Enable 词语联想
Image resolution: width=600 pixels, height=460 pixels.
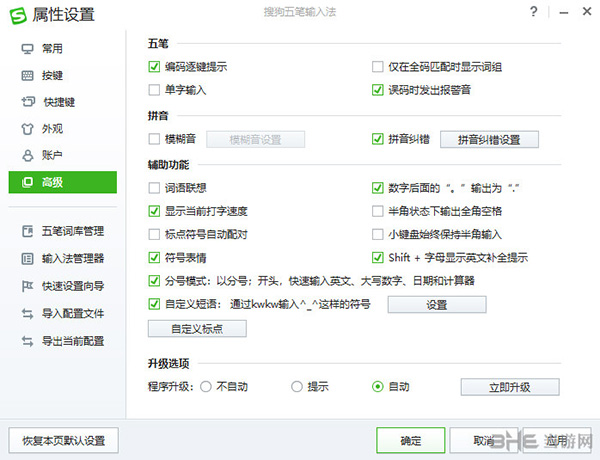154,188
